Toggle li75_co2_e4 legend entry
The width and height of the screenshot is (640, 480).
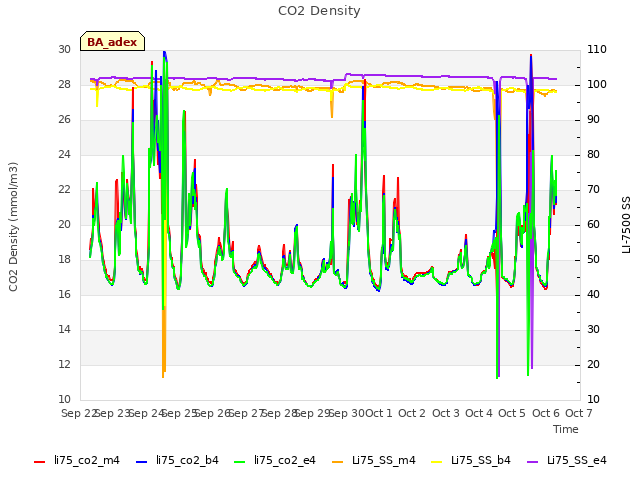[275, 461]
